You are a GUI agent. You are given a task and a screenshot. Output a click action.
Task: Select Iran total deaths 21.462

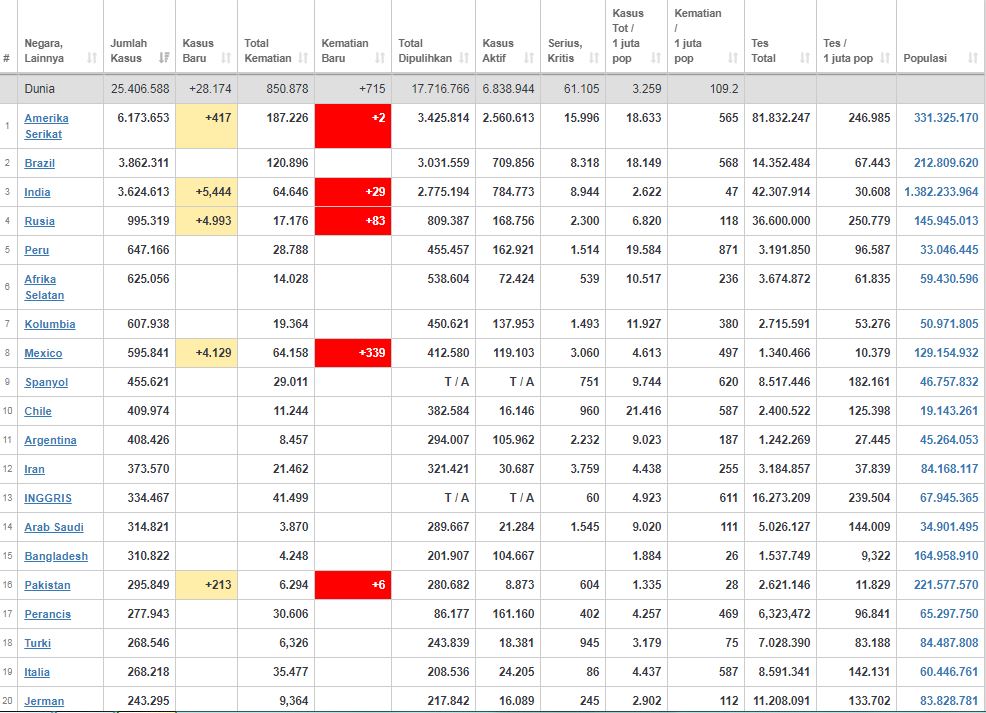click(x=291, y=468)
